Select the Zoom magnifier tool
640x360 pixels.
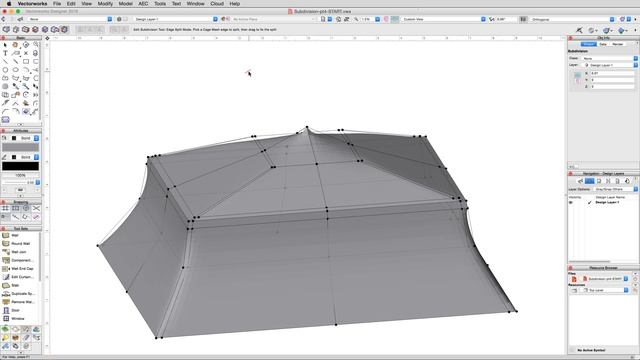(36, 44)
